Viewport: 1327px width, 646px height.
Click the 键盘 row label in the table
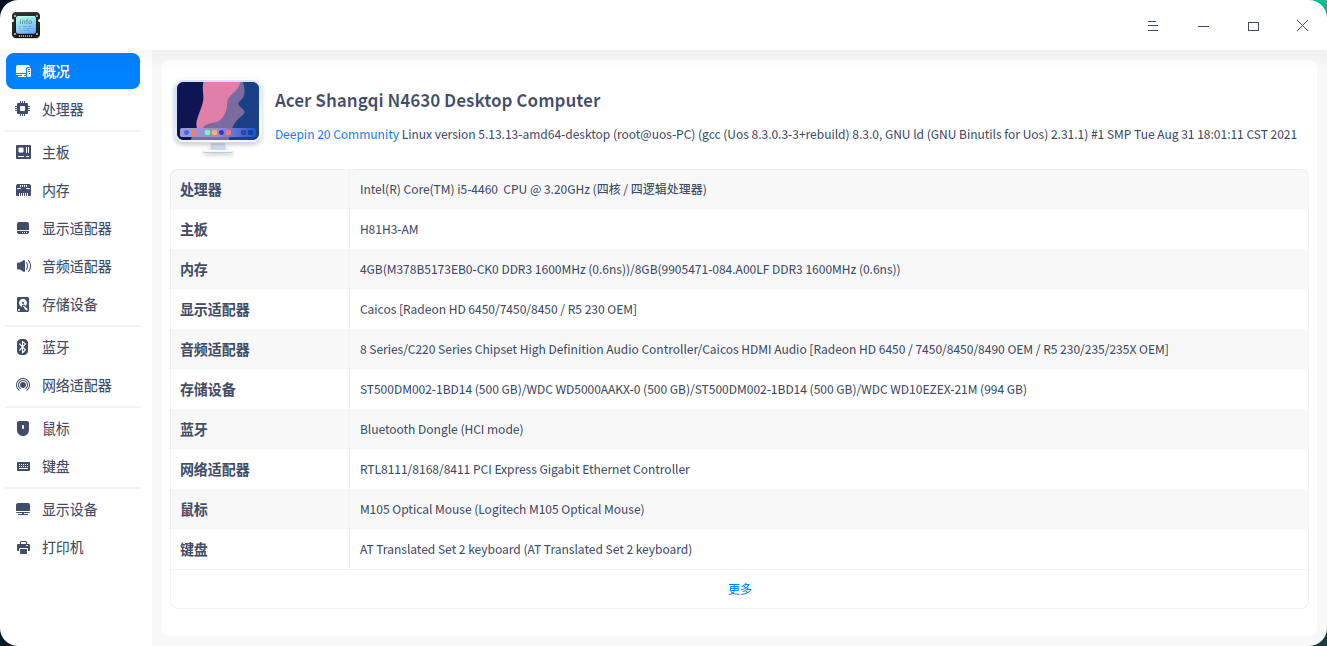click(x=194, y=549)
